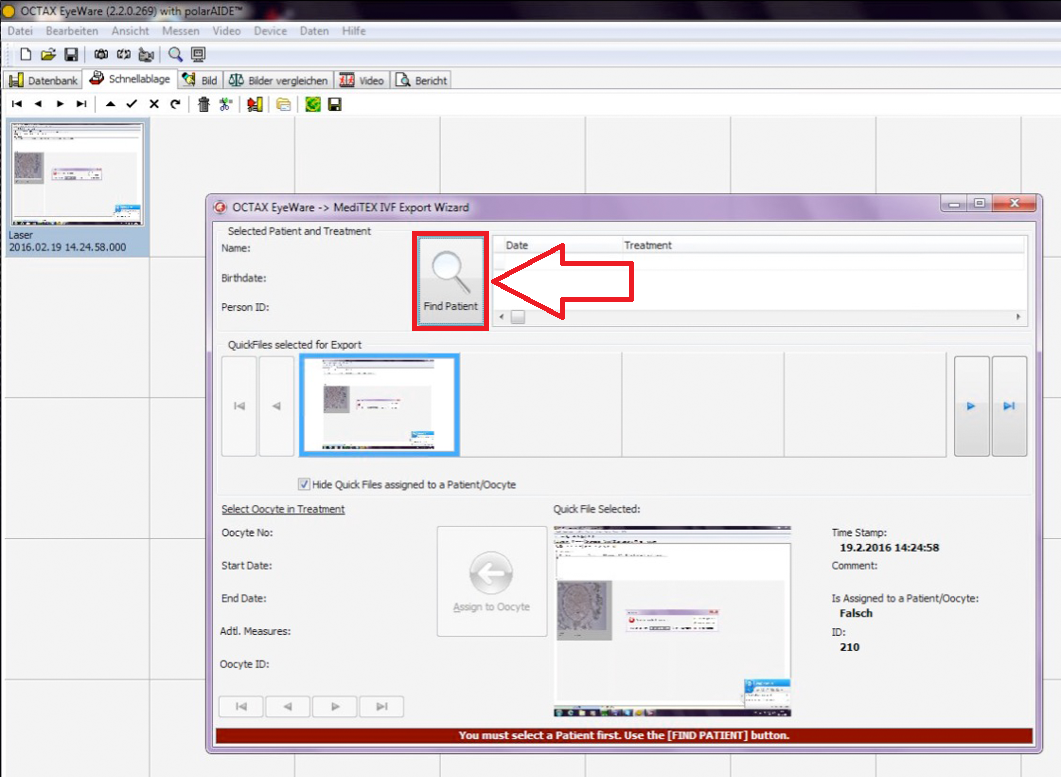
Task: Open the Datei menu
Action: click(20, 30)
